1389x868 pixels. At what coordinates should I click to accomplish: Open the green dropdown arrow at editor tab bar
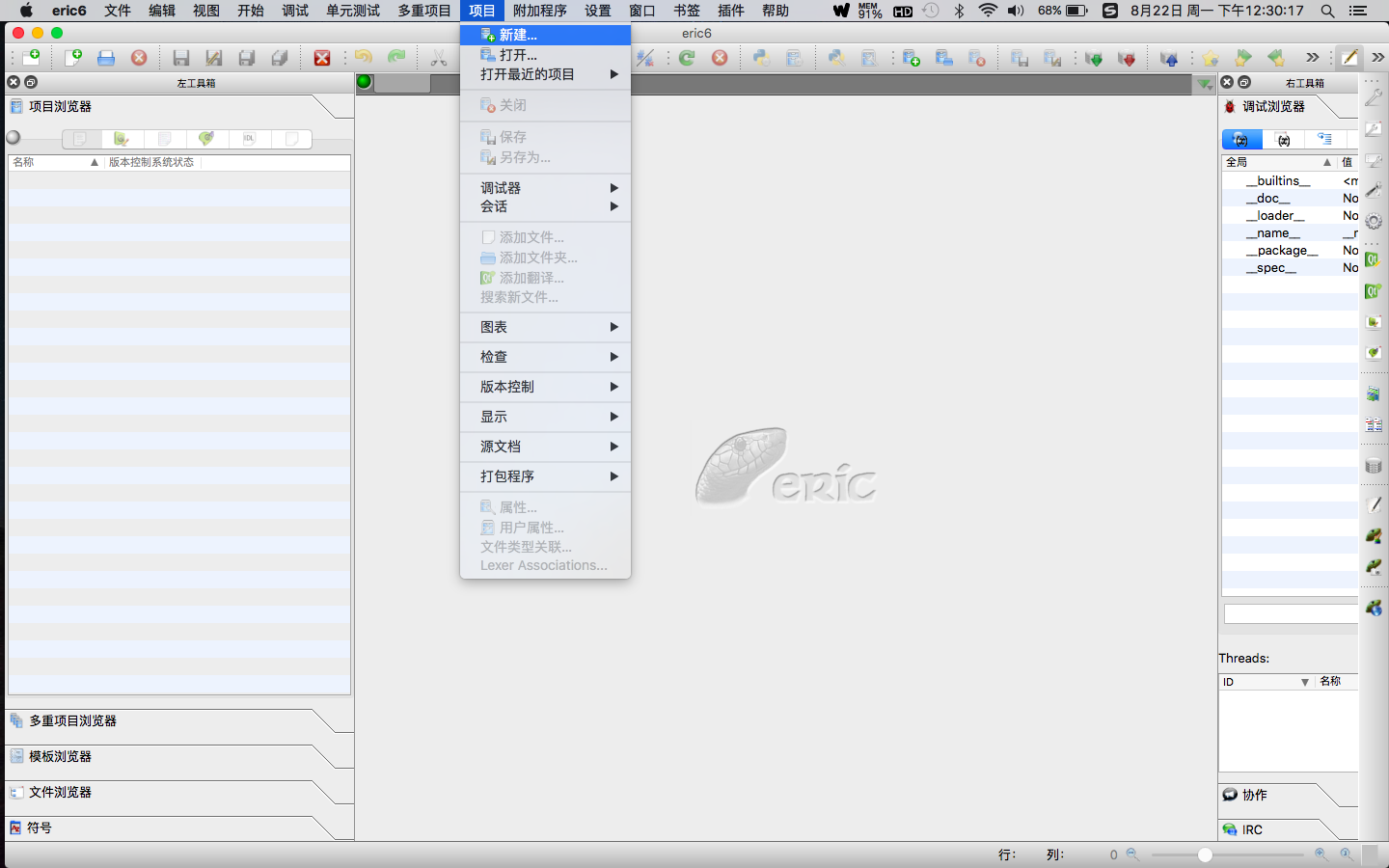click(x=1205, y=84)
